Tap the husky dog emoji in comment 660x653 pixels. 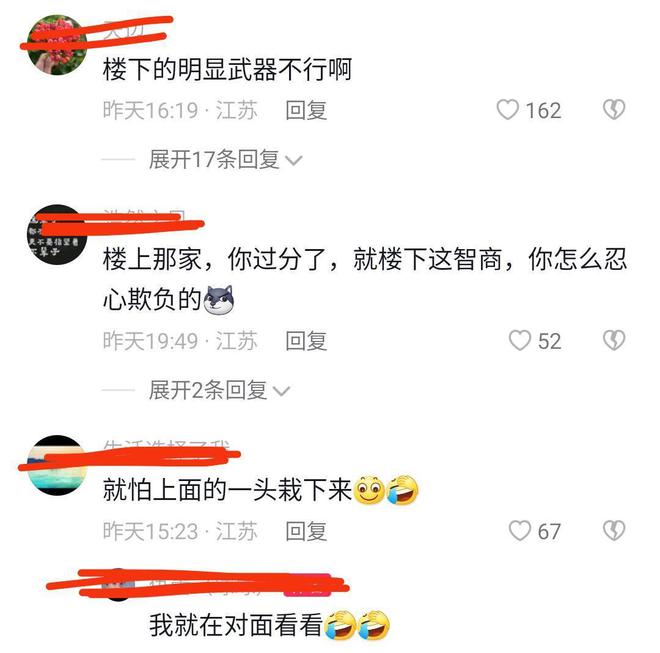(218, 300)
